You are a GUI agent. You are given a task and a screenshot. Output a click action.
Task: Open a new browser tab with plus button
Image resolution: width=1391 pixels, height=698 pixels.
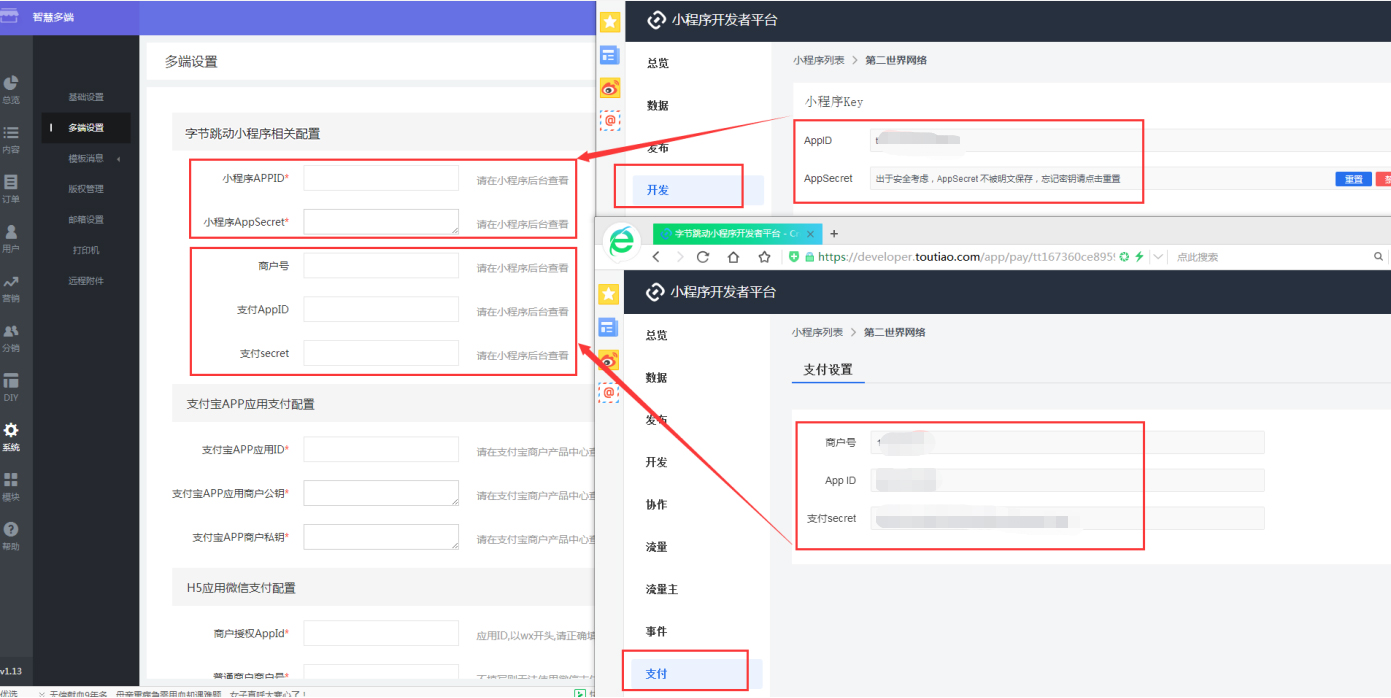tap(835, 233)
